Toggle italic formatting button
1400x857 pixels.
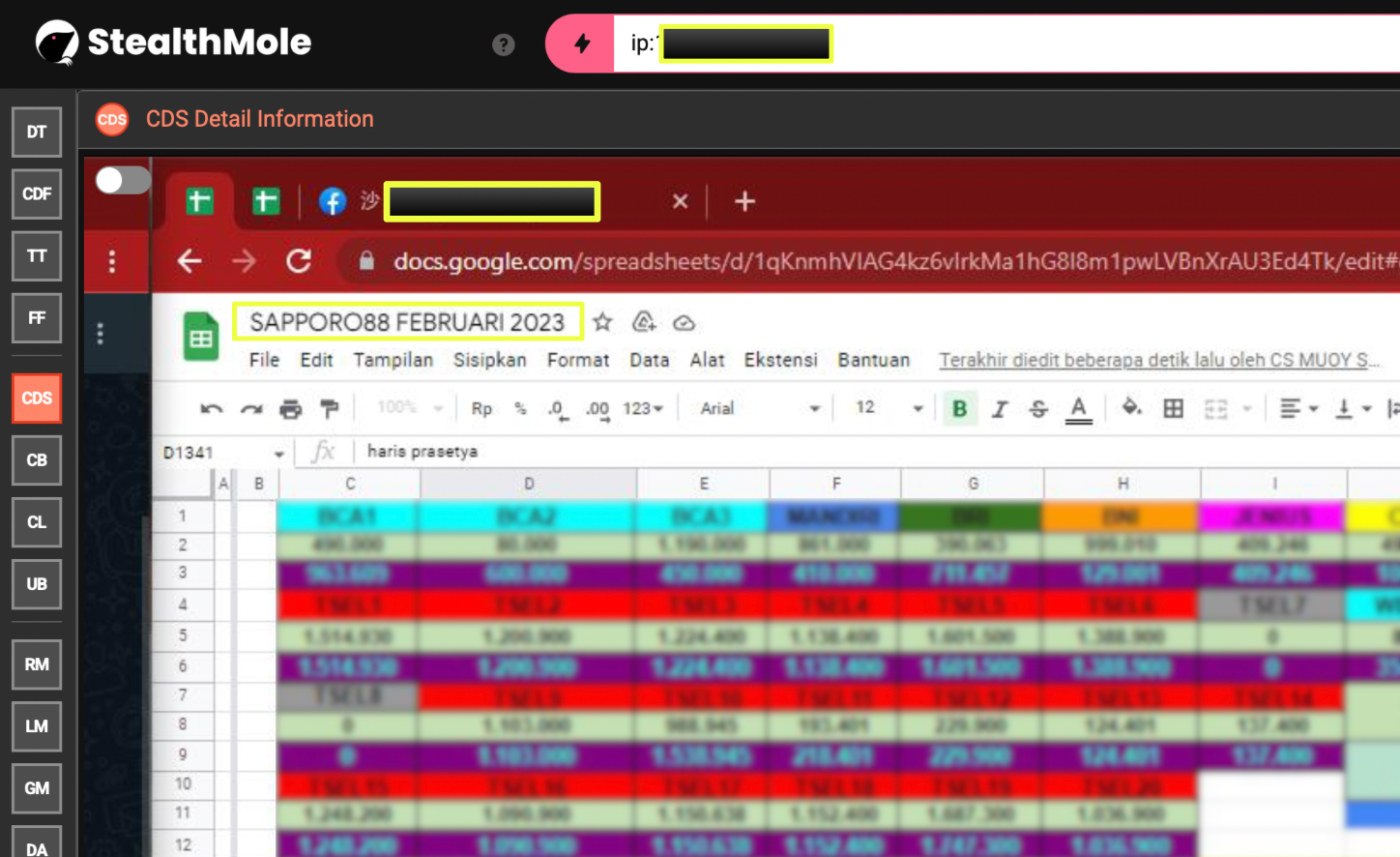[1000, 409]
